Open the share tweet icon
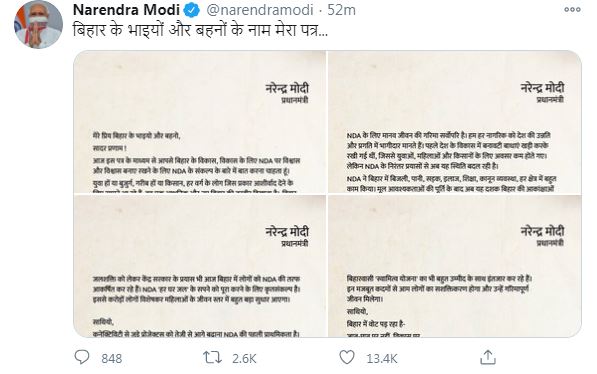This screenshot has height=374, width=597. (x=488, y=357)
